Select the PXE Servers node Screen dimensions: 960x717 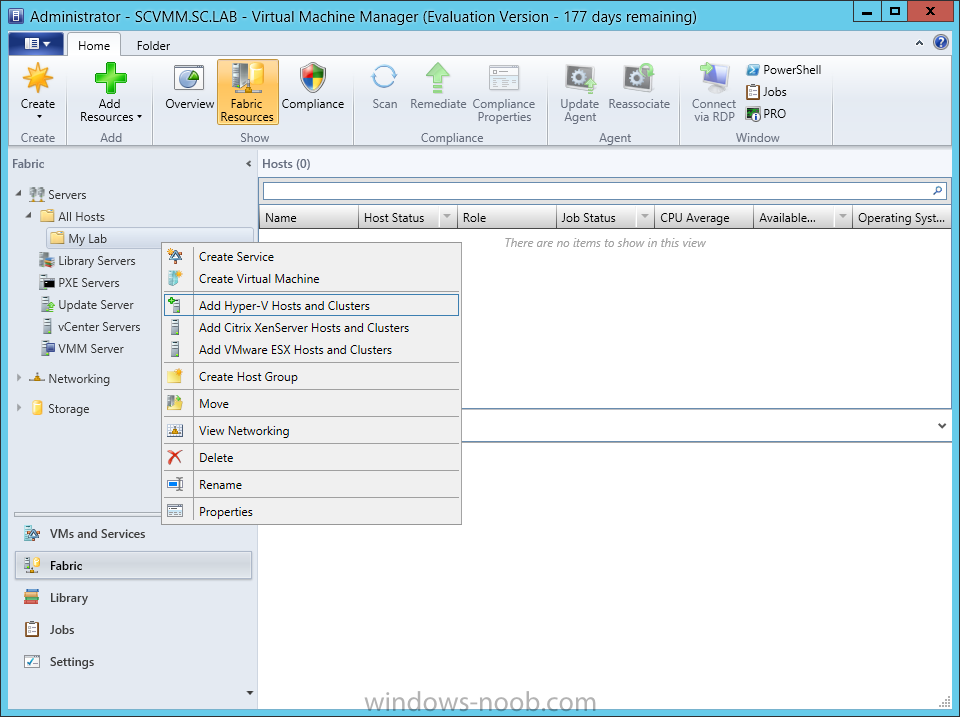click(79, 283)
